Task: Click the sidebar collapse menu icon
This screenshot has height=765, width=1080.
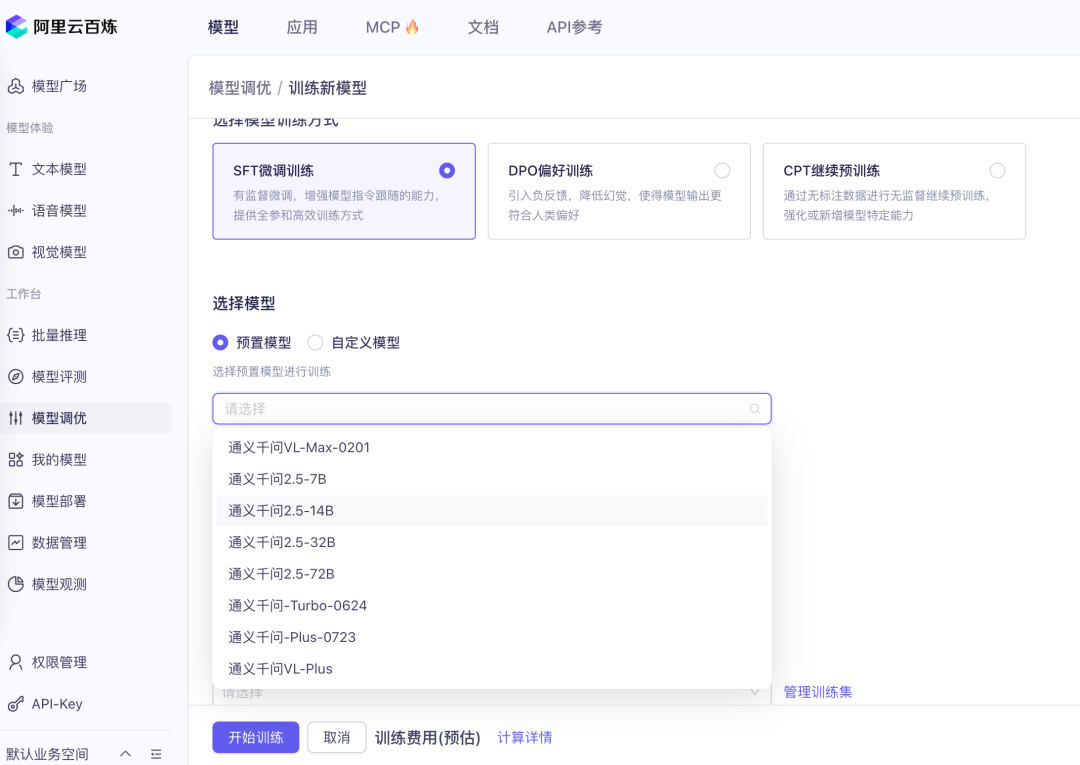Action: [156, 754]
